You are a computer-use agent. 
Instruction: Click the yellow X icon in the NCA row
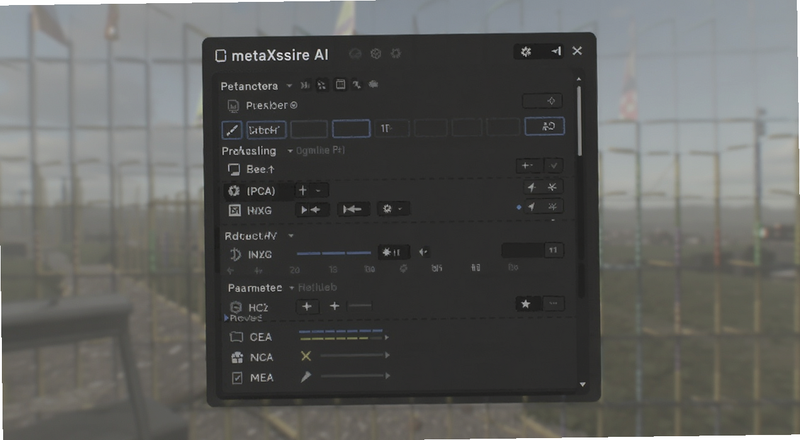point(306,356)
